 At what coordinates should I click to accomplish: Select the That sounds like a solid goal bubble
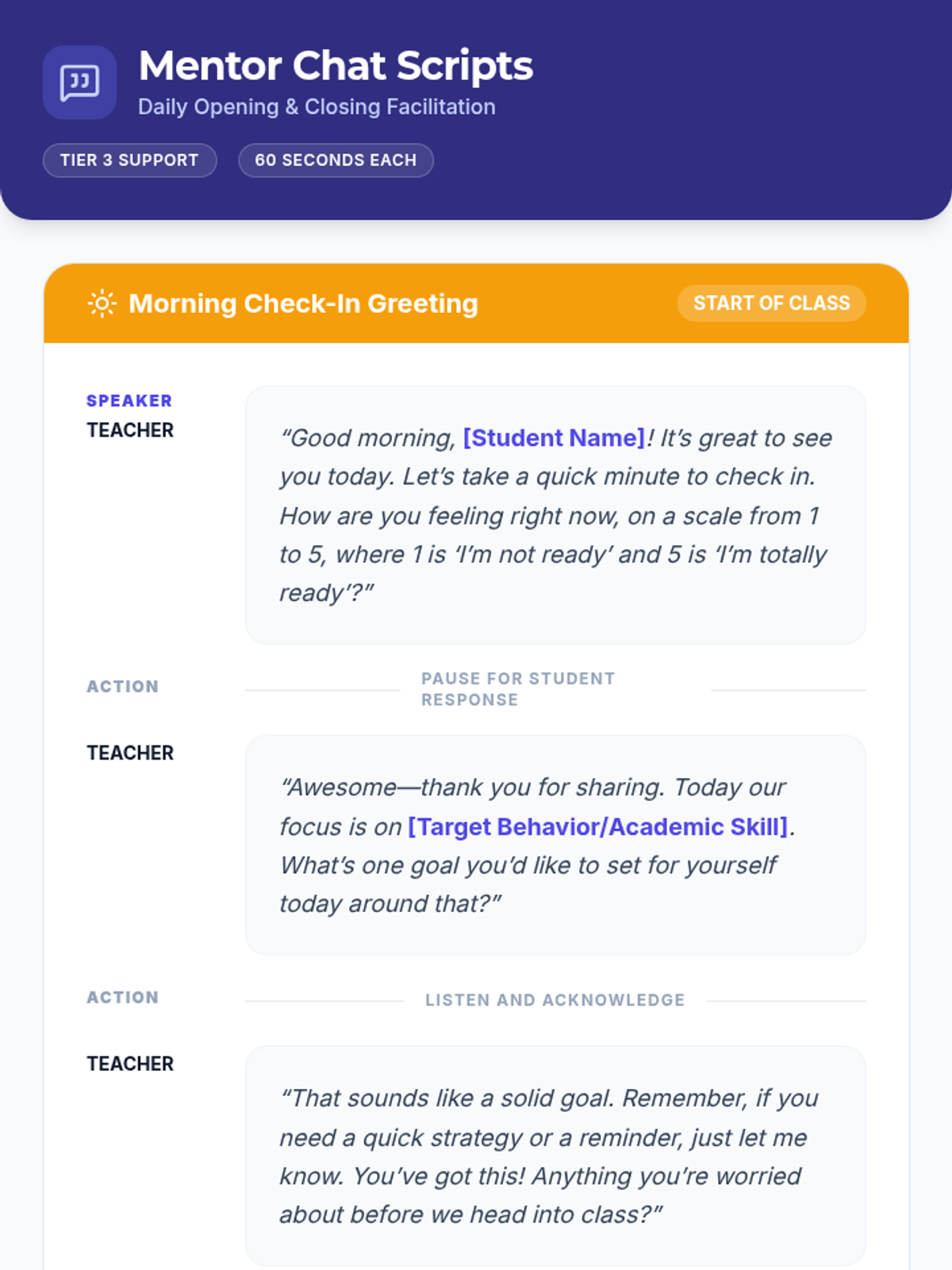tap(555, 1156)
